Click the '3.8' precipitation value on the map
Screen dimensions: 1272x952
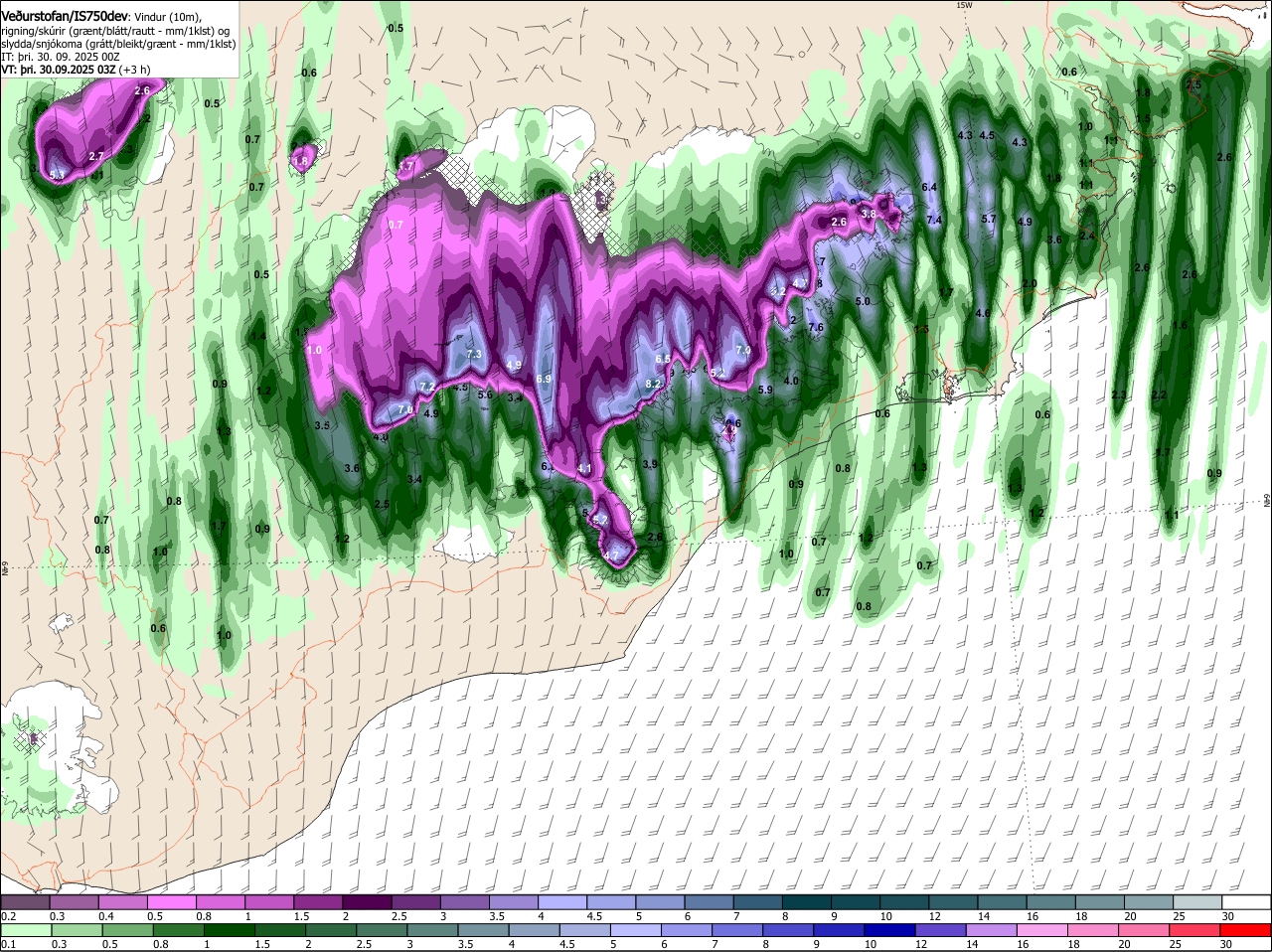pos(869,214)
